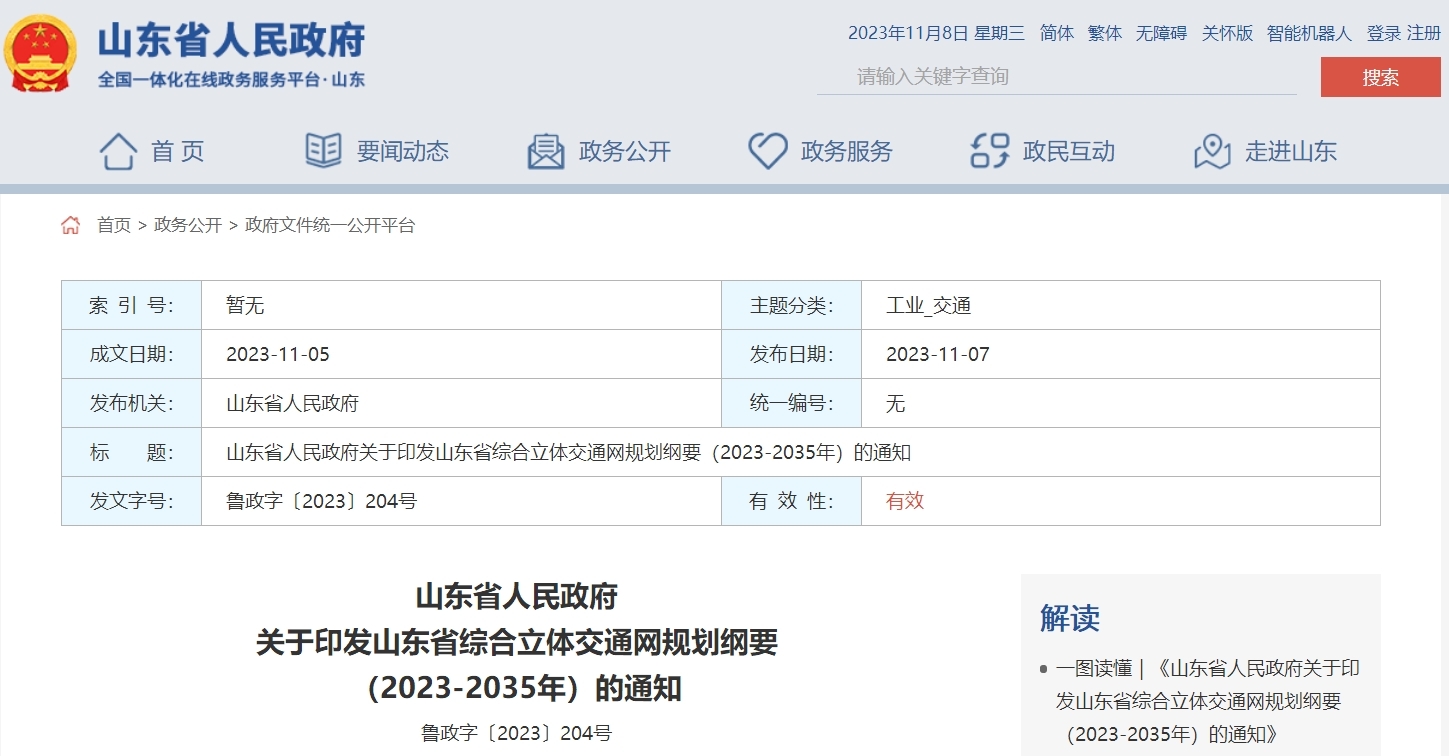Select the 政民互动 people icon

988,150
